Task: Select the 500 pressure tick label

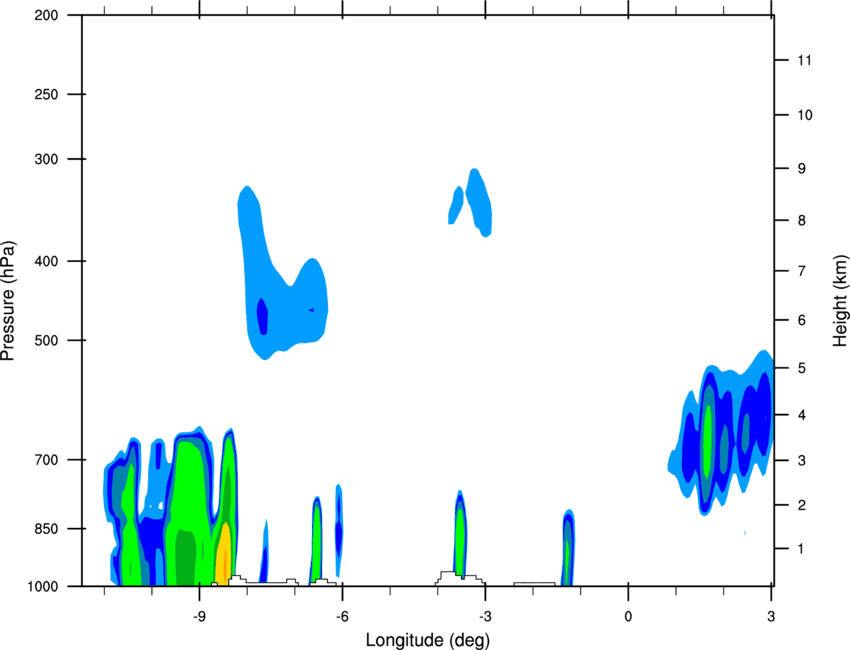Action: pos(46,340)
